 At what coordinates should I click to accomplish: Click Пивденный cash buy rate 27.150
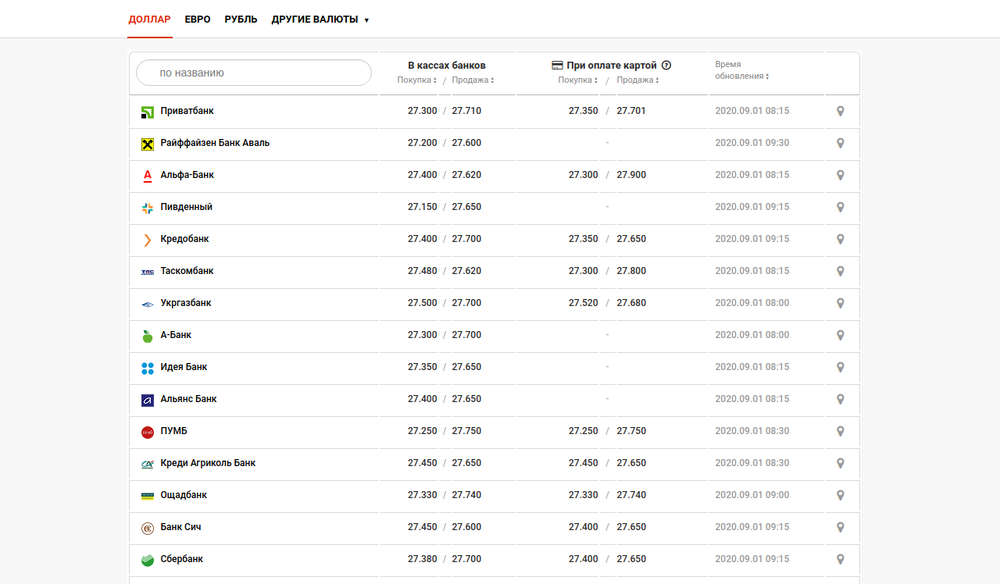[x=422, y=207]
